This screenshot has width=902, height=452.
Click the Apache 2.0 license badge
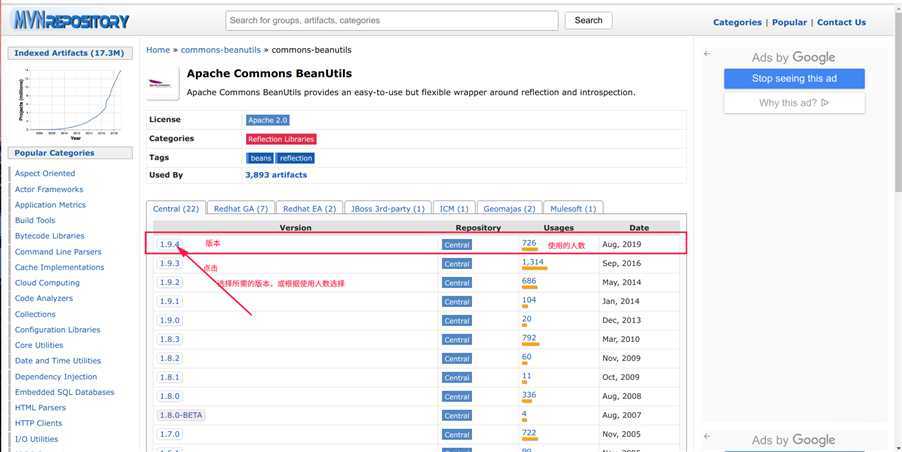click(x=267, y=120)
